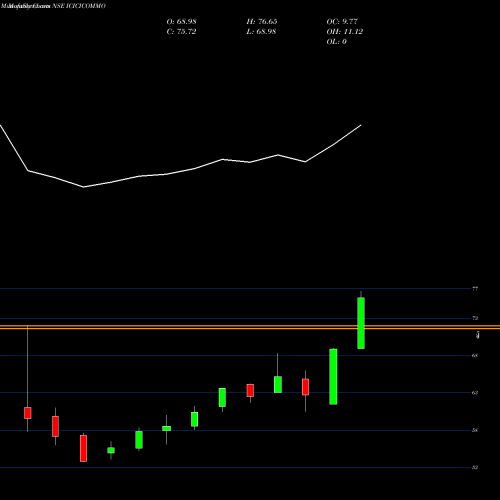Click the 'OC: 9.77' value

(x=342, y=22)
